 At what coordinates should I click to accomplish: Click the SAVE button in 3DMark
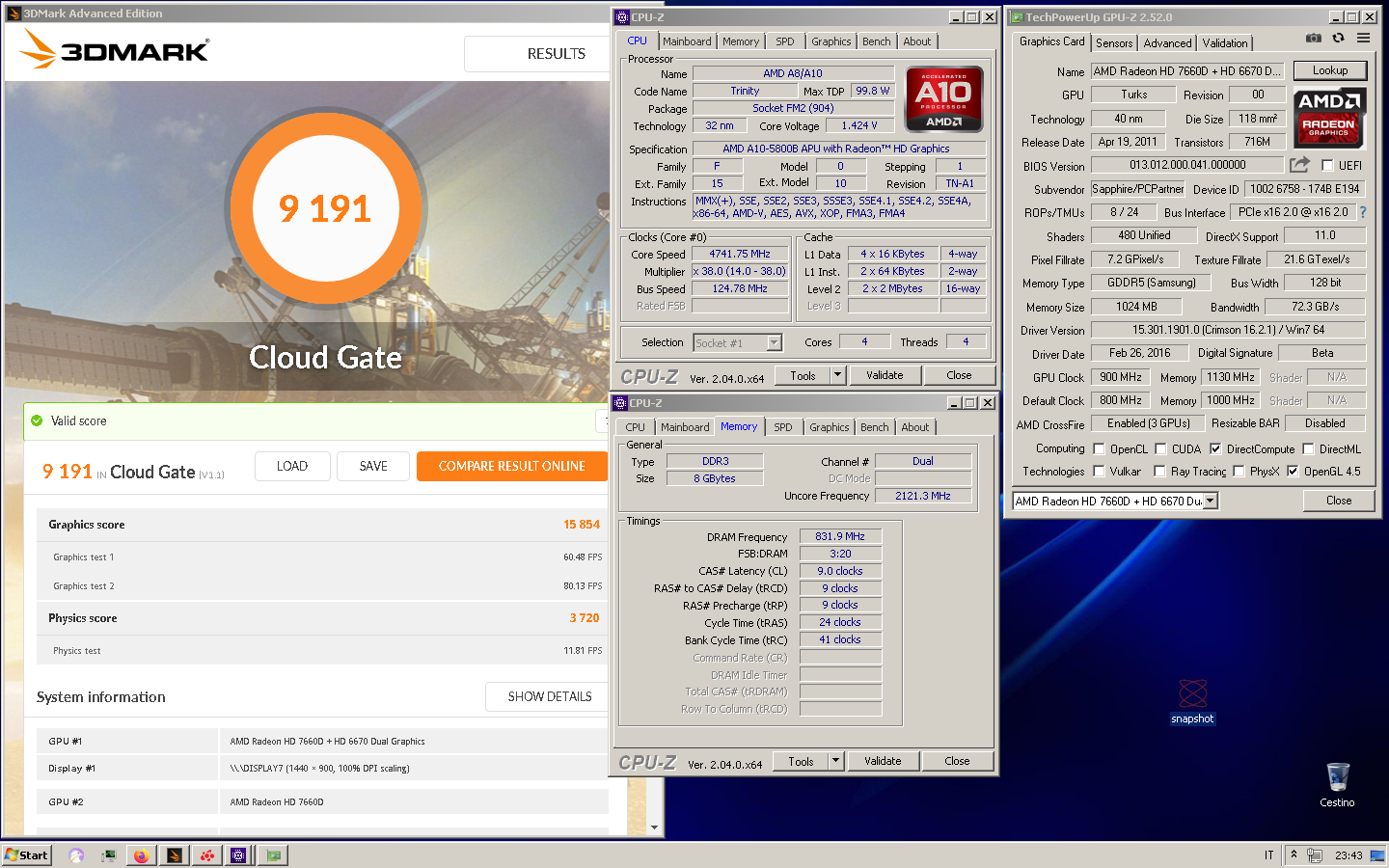[x=373, y=466]
